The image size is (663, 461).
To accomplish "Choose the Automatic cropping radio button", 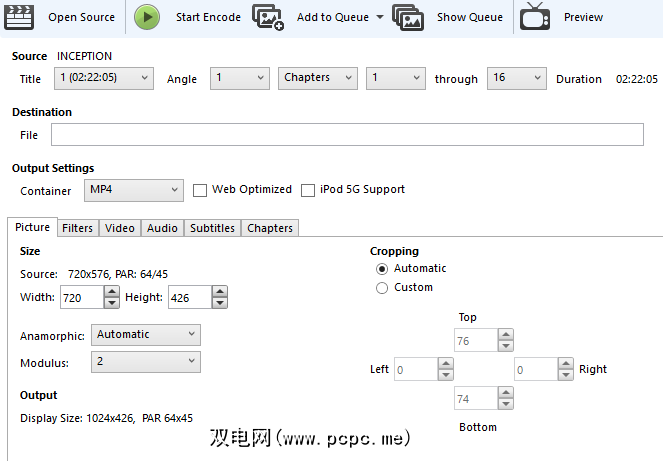I will click(381, 269).
